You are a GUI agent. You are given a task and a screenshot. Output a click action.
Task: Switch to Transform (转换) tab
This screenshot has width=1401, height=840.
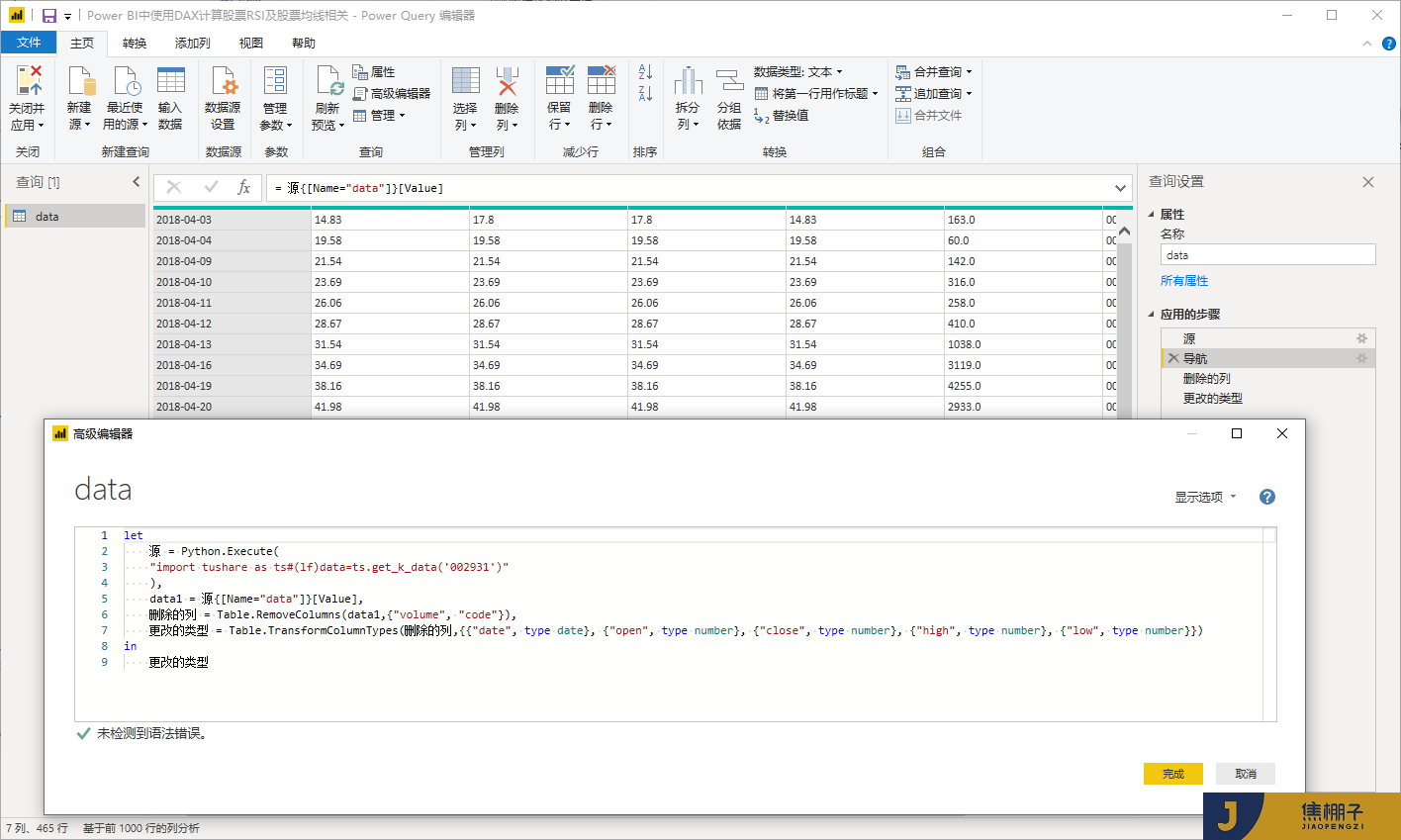pyautogui.click(x=135, y=44)
